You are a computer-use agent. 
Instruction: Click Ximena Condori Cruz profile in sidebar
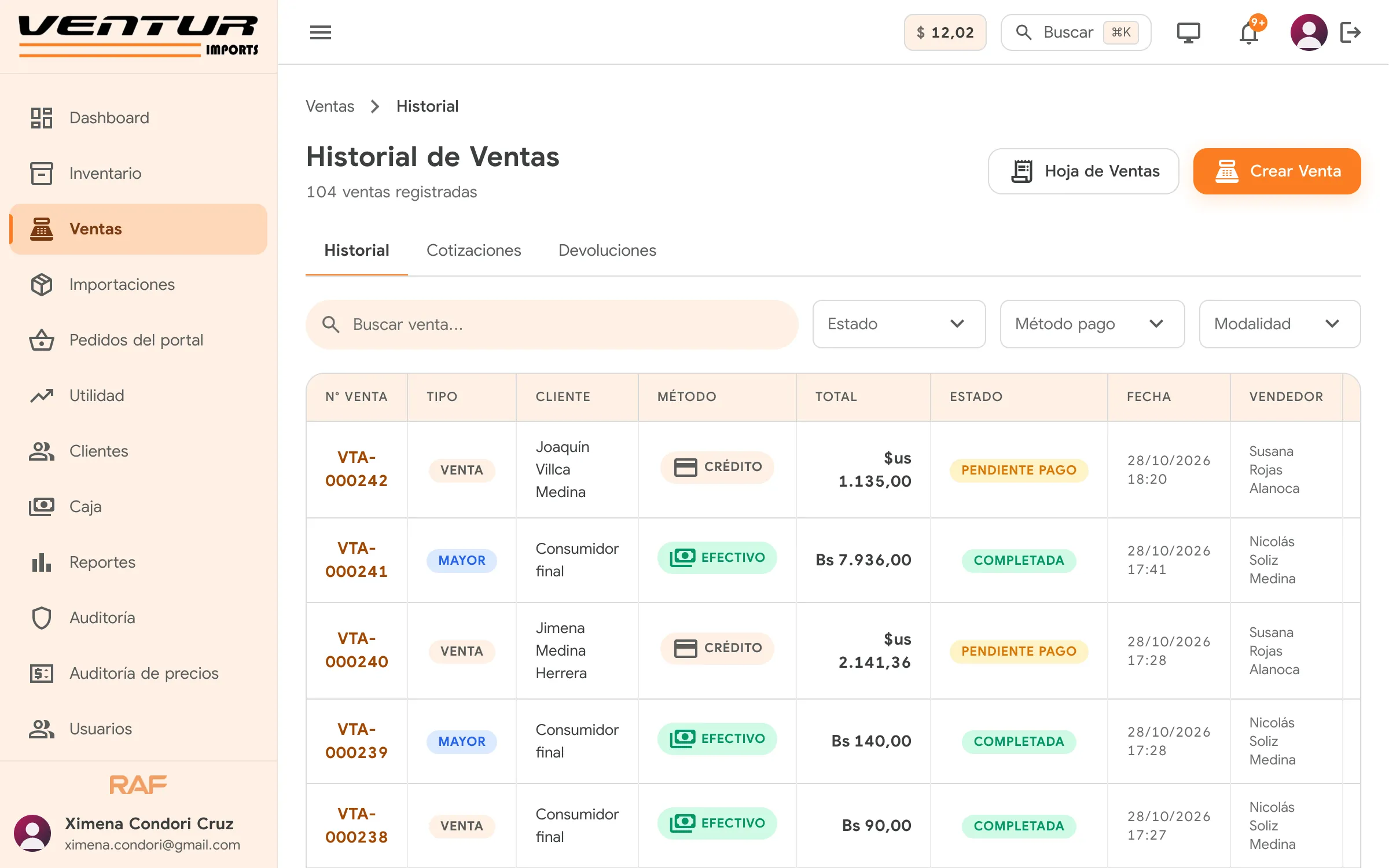pyautogui.click(x=138, y=834)
